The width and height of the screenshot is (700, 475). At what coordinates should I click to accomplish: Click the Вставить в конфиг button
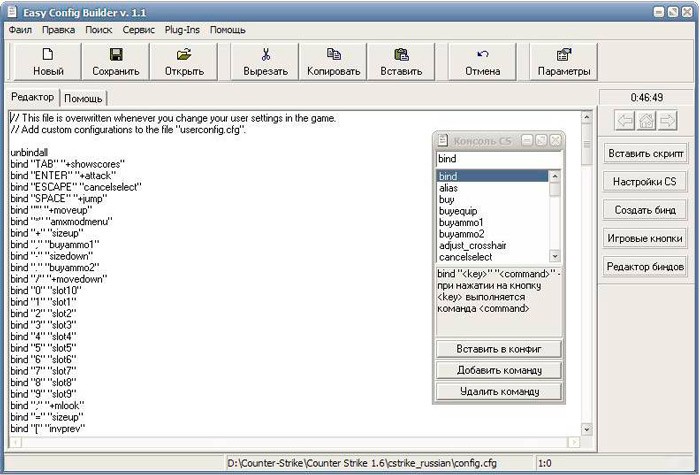499,349
